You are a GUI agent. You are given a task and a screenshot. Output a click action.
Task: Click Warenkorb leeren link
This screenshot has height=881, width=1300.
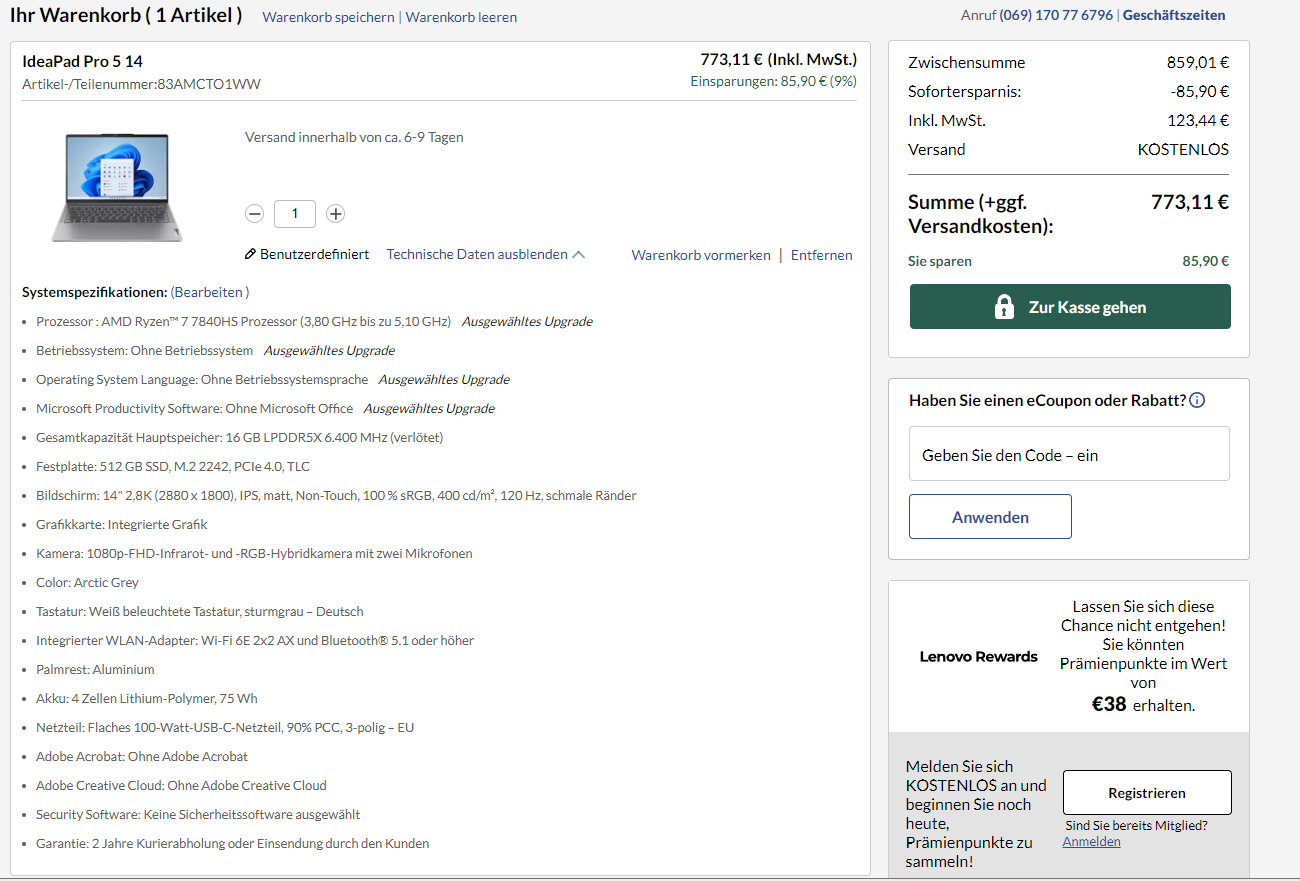pos(461,17)
